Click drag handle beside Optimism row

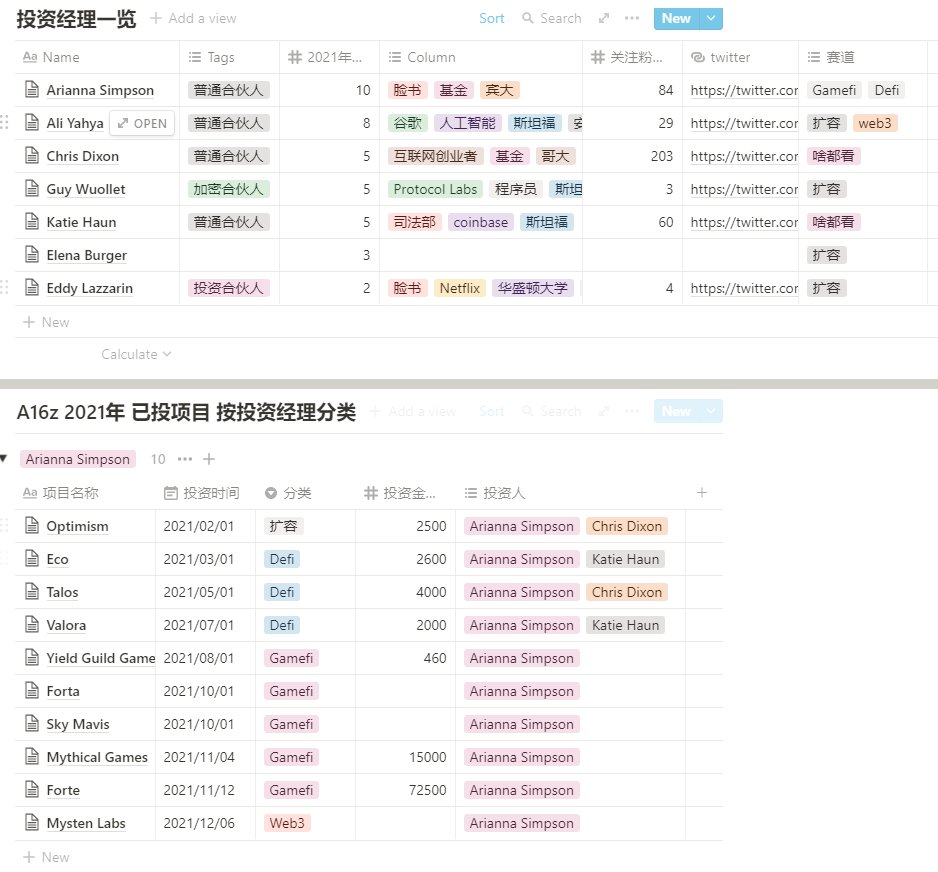point(4,525)
